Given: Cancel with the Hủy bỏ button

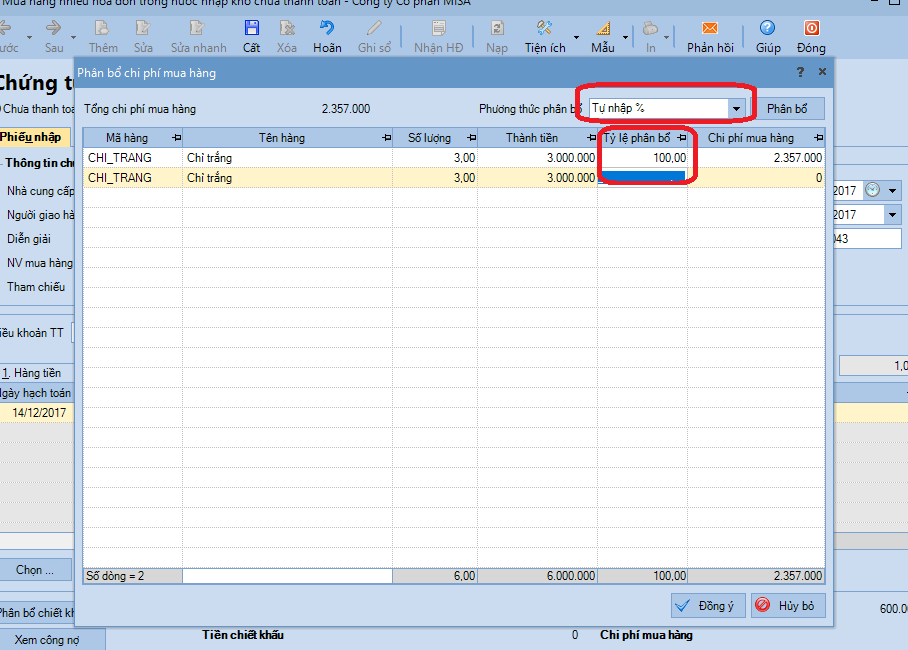Looking at the screenshot, I should [x=788, y=606].
